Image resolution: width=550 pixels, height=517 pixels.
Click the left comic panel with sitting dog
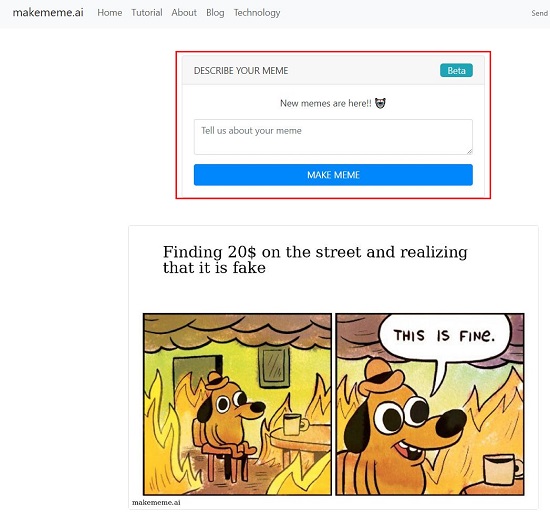(x=237, y=404)
